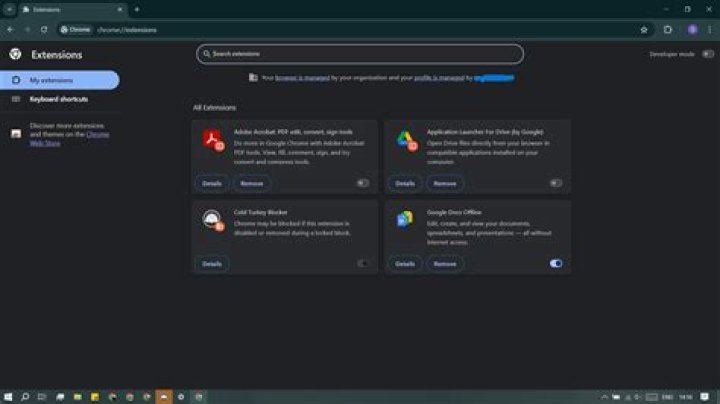The width and height of the screenshot is (720, 404).
Task: Remove Google Docs Offline extension
Action: 444,264
